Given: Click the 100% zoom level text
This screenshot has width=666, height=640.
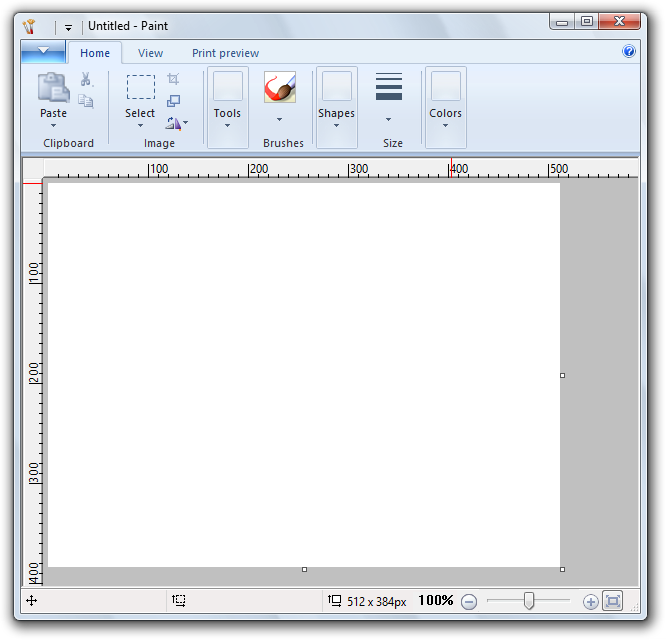Looking at the screenshot, I should tap(436, 601).
